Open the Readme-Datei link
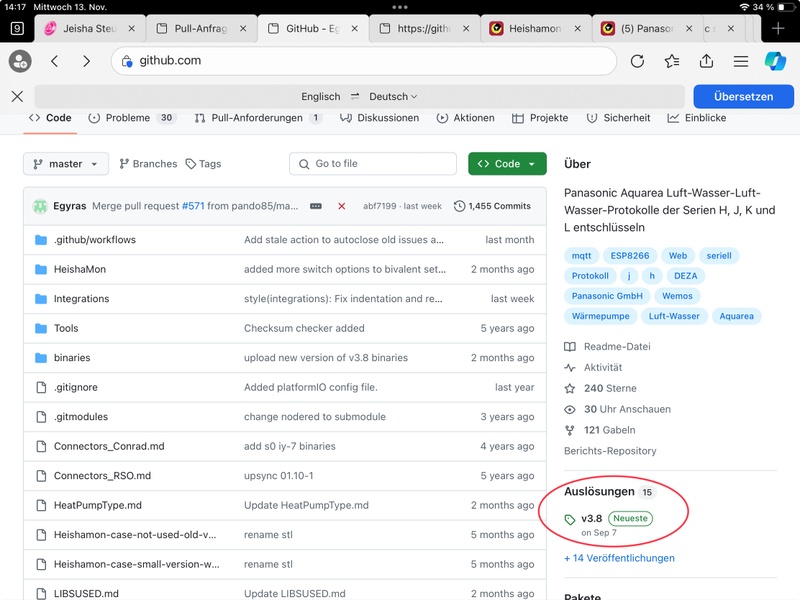This screenshot has height=600, width=800. (x=617, y=346)
